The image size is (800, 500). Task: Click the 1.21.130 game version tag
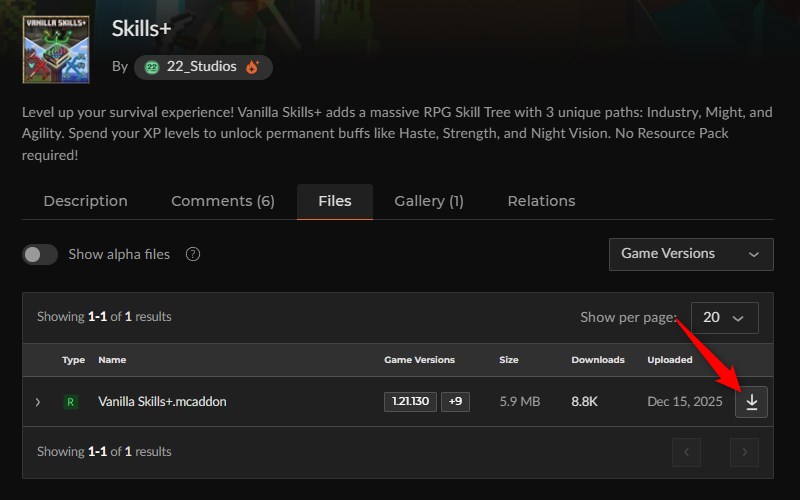click(x=410, y=402)
